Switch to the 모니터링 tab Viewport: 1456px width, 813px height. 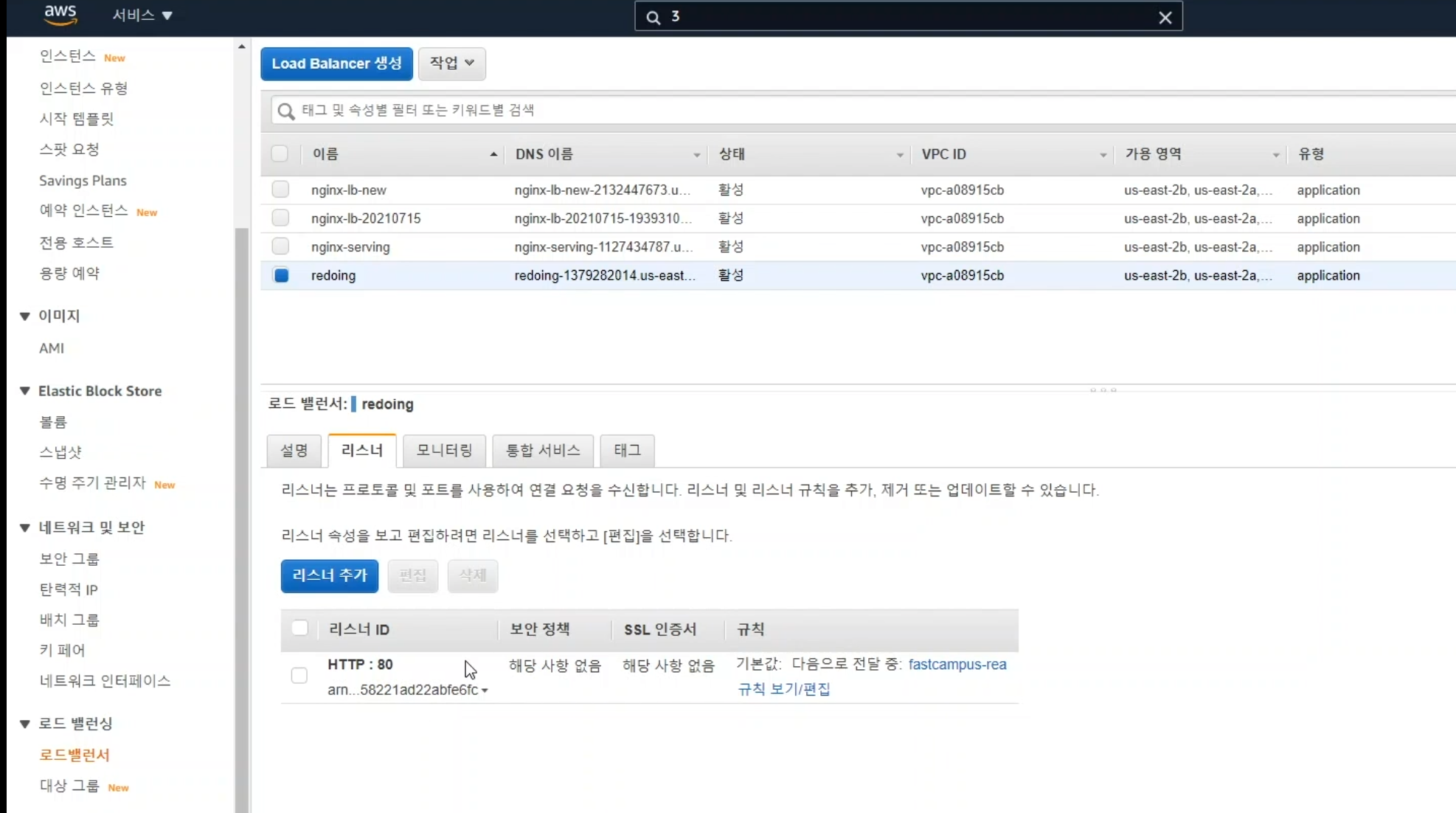click(444, 450)
